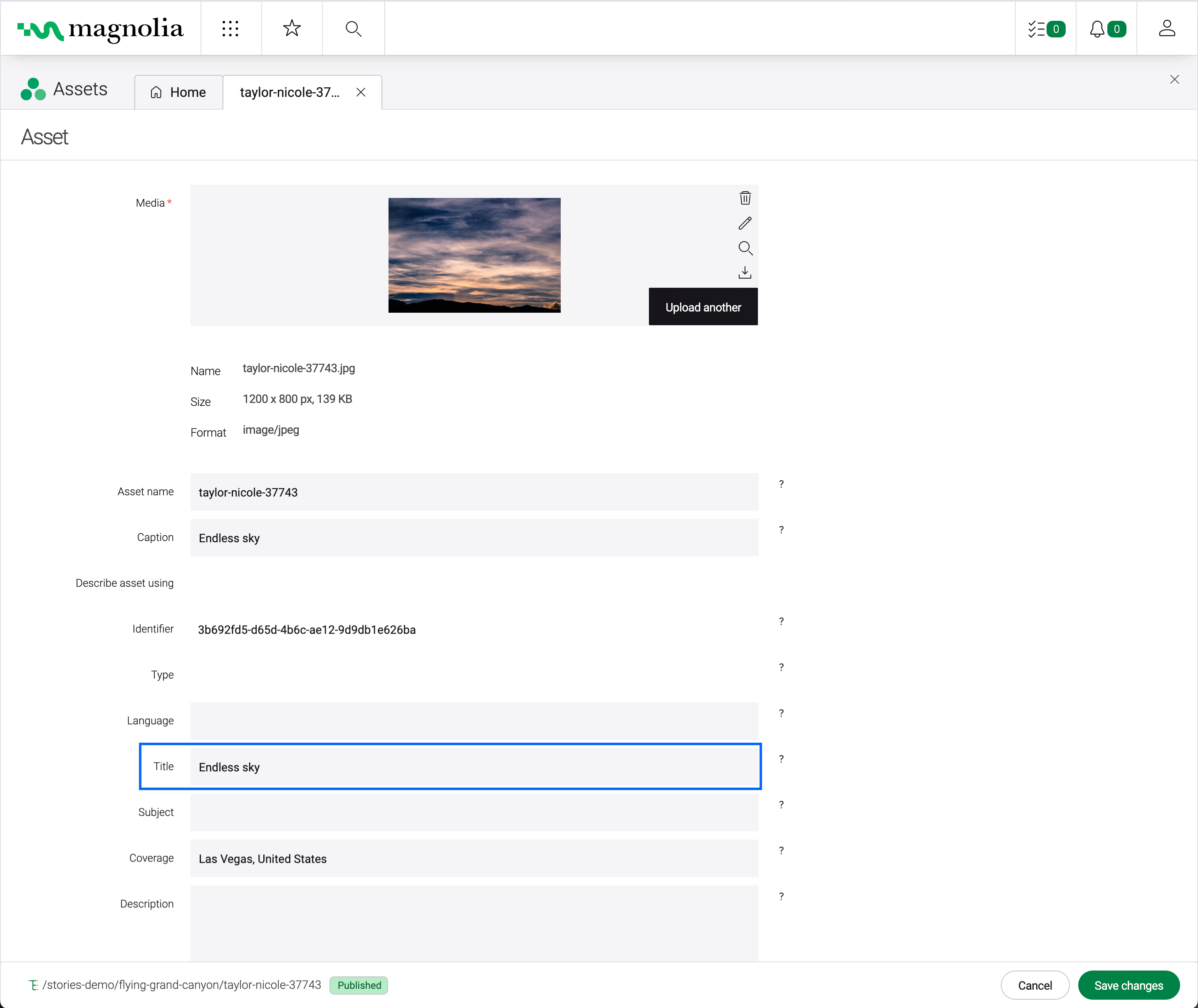Click the Asset name input field
The height and width of the screenshot is (1008, 1198).
[x=474, y=492]
